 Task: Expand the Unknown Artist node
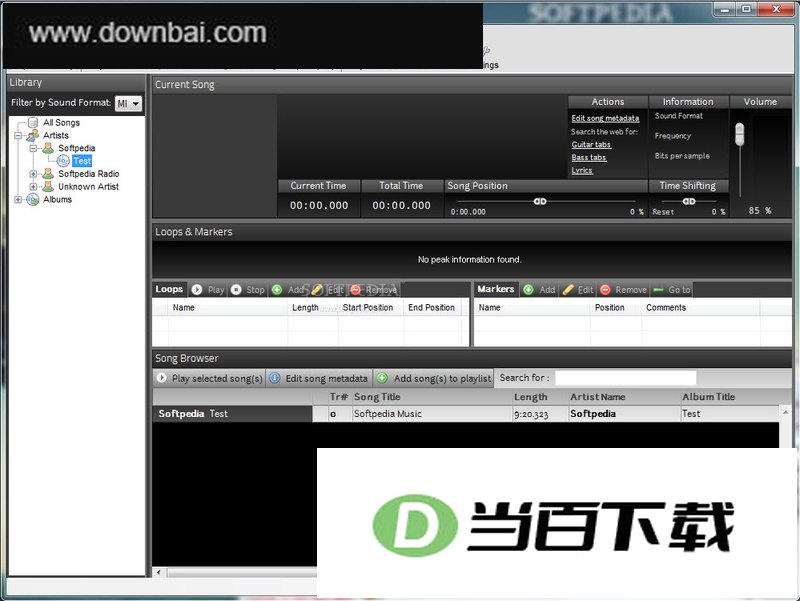point(33,187)
